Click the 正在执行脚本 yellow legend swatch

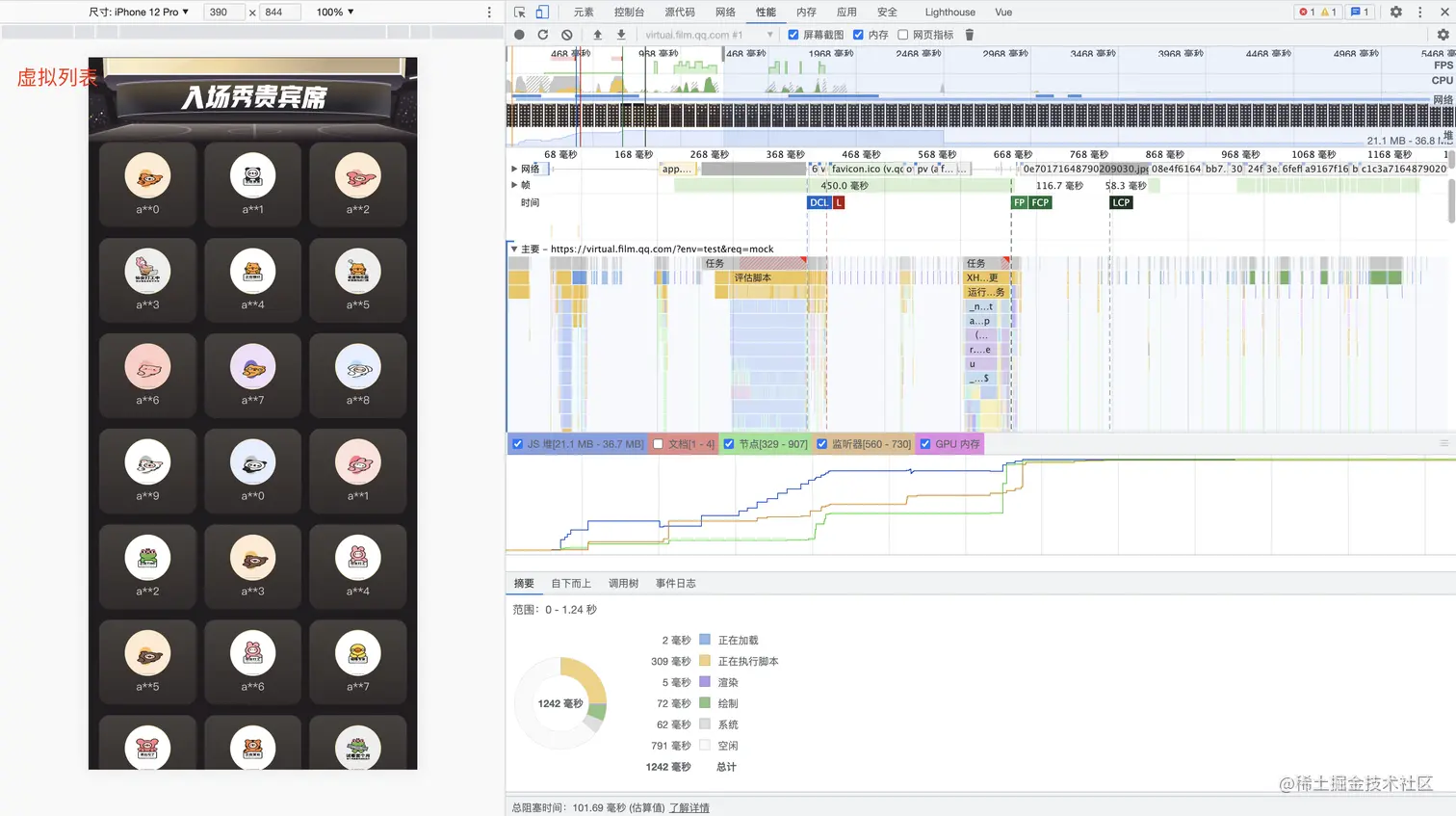(705, 661)
